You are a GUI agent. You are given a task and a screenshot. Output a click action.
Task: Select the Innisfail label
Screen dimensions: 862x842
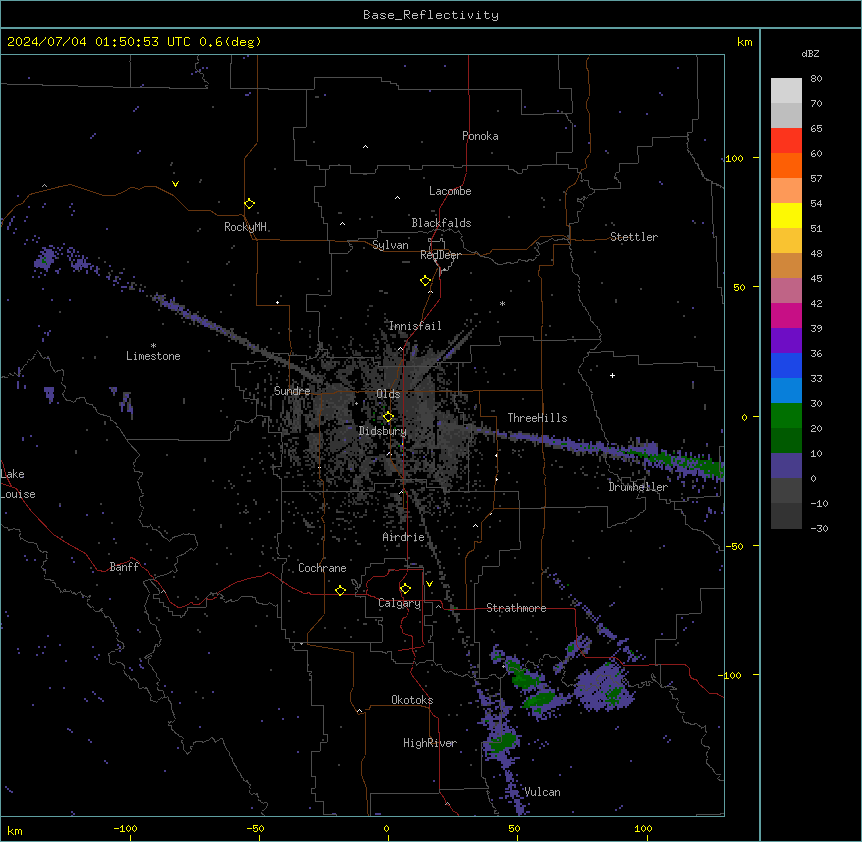(415, 326)
